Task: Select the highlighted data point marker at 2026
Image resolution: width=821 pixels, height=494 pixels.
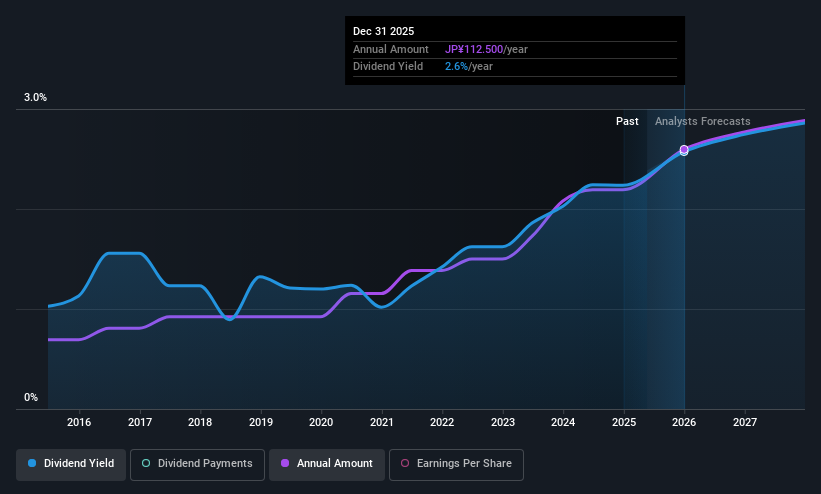Action: point(684,150)
